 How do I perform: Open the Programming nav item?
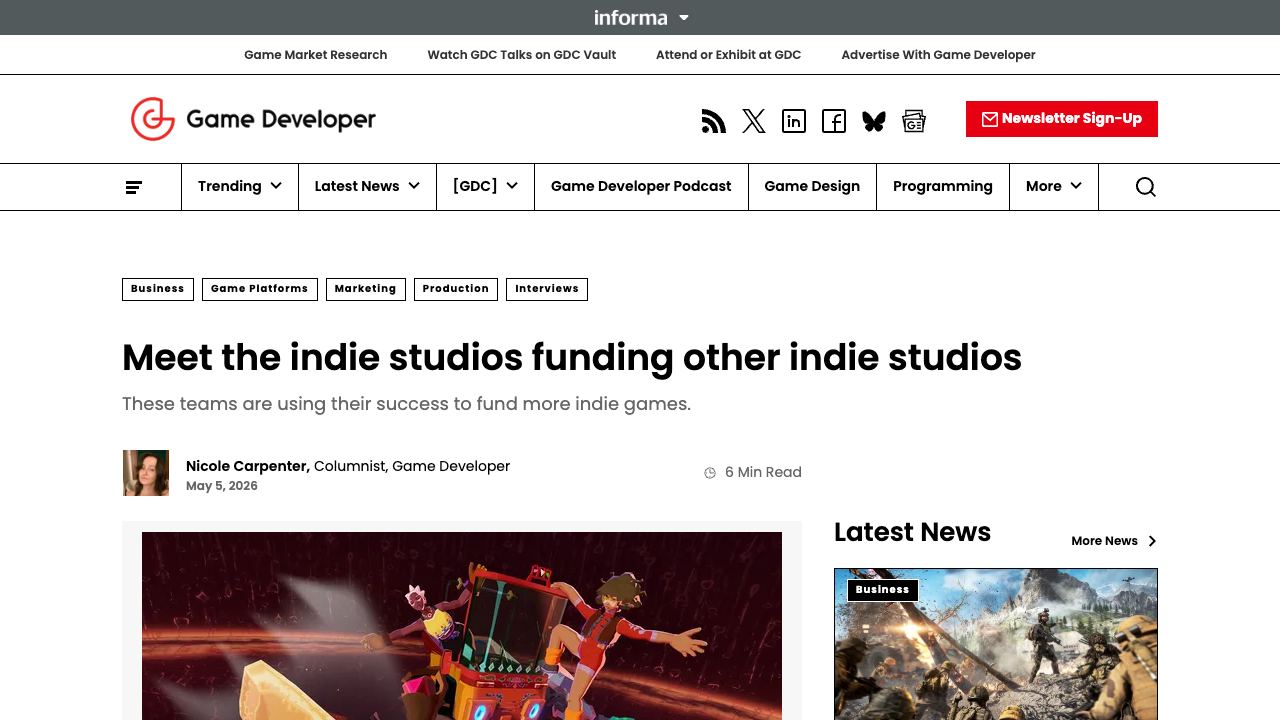click(x=943, y=187)
